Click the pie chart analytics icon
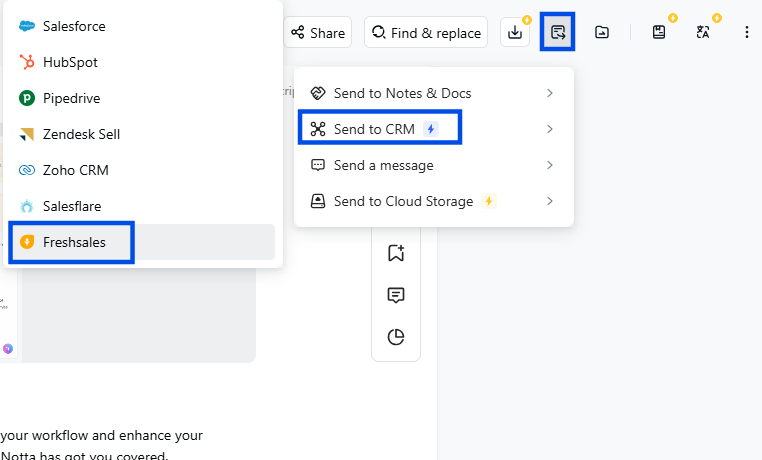 tap(396, 337)
